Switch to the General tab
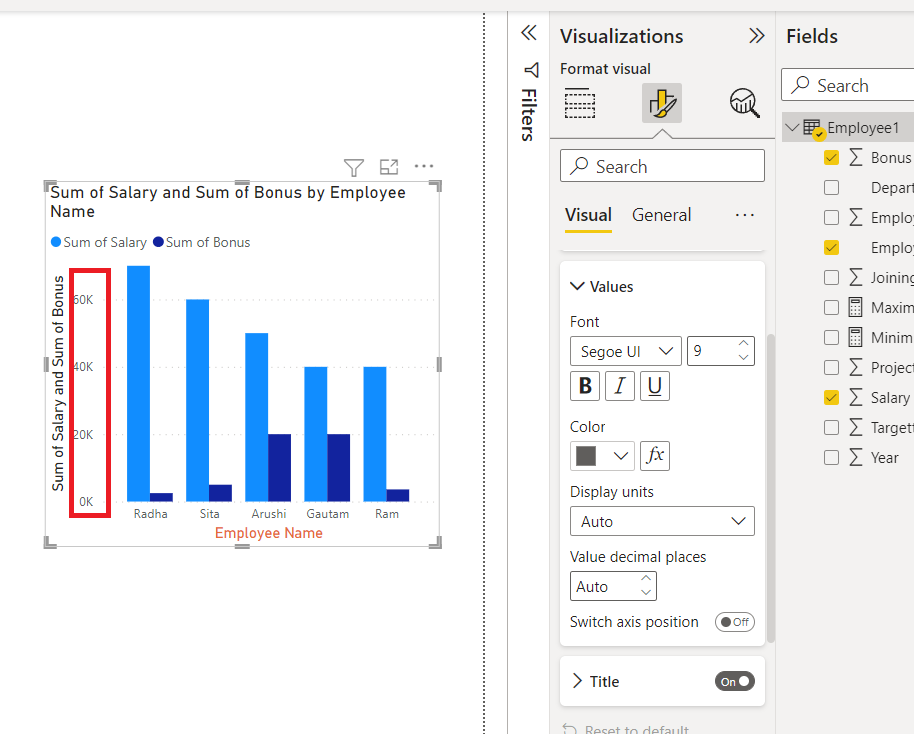Viewport: 914px width, 734px height. pyautogui.click(x=662, y=215)
